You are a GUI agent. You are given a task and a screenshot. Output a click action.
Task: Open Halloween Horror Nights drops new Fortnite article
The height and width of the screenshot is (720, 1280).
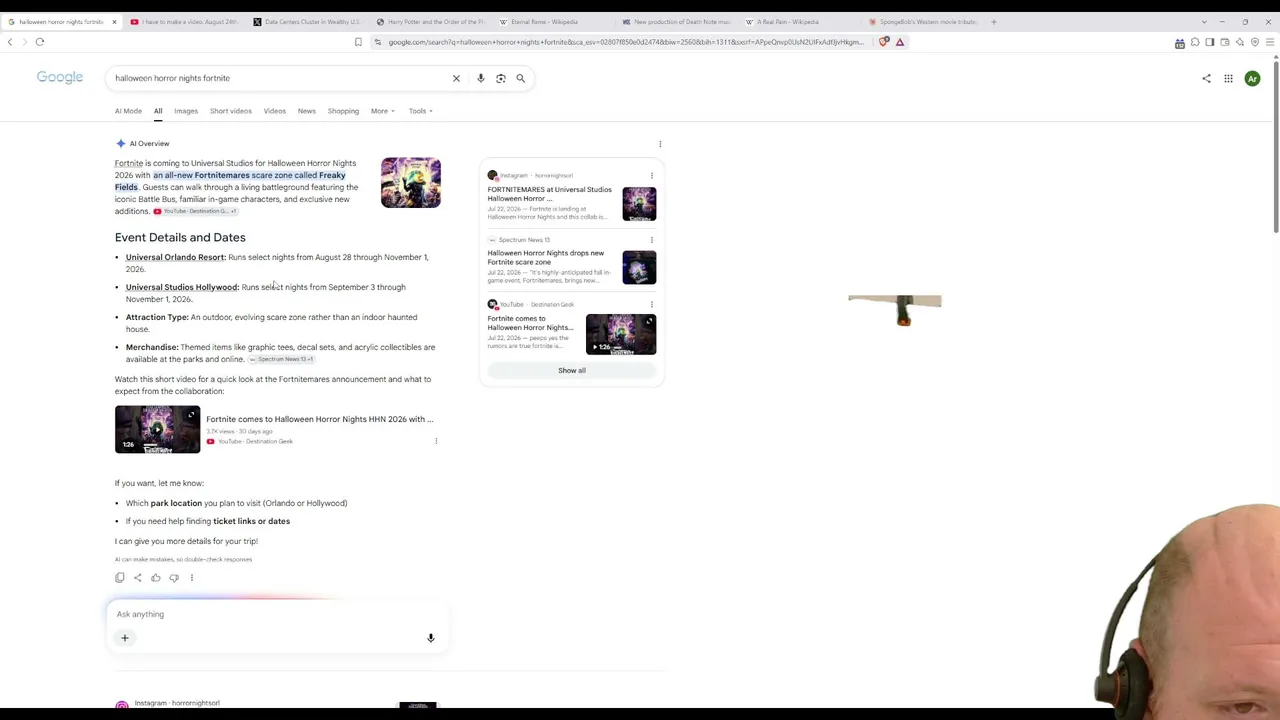point(546,258)
